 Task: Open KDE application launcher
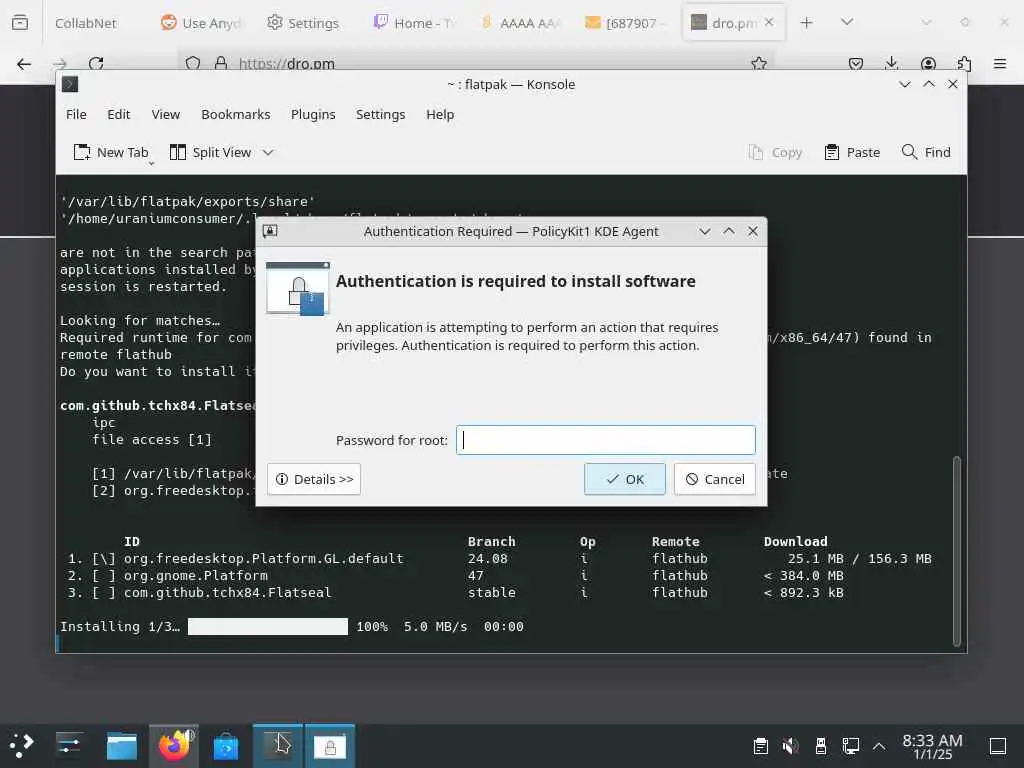[21, 745]
